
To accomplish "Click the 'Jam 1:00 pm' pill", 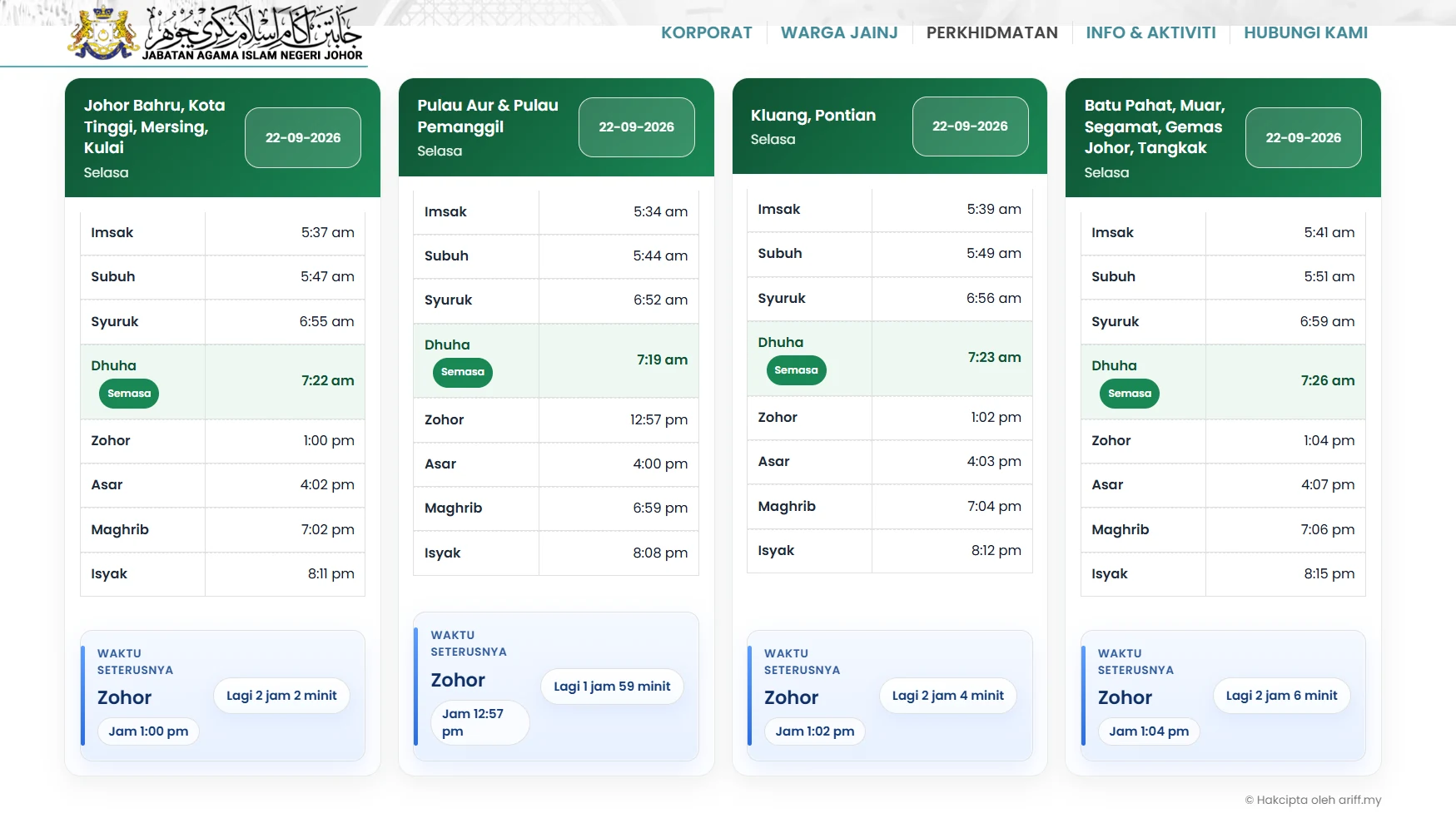I will coord(148,731).
